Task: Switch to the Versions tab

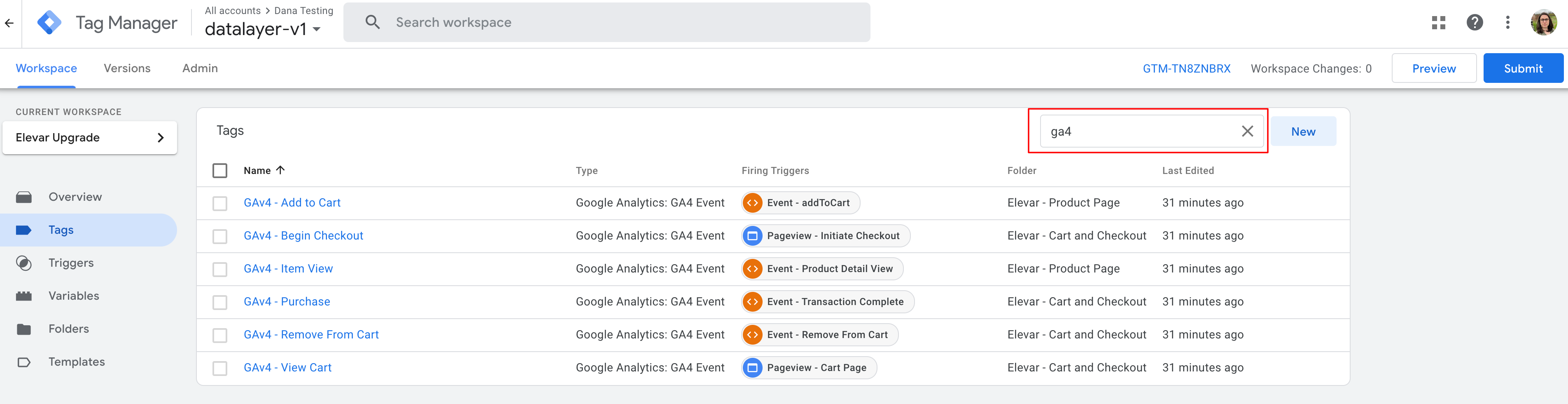Action: 126,68
